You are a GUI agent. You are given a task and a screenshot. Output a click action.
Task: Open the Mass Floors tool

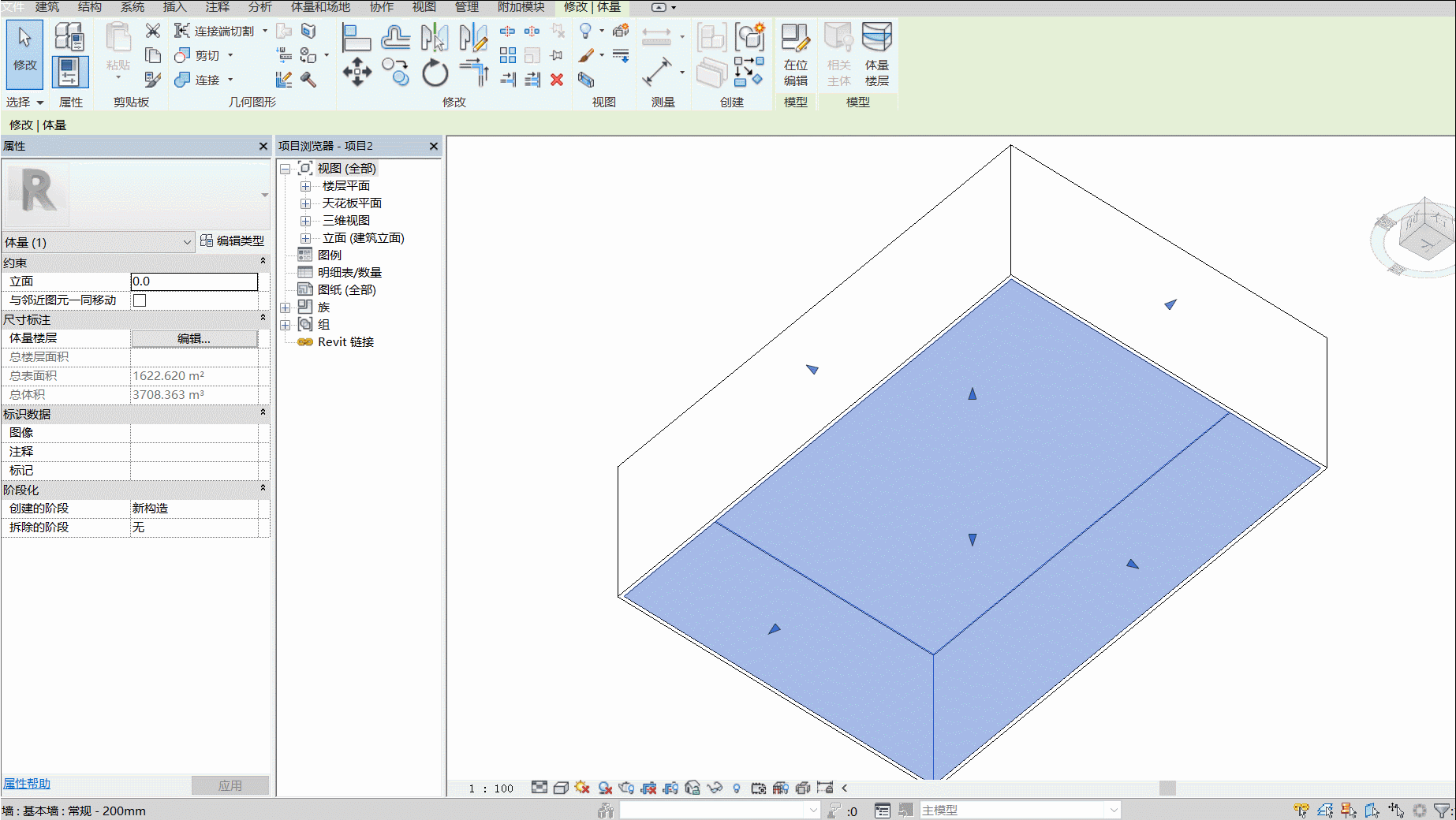click(x=876, y=54)
